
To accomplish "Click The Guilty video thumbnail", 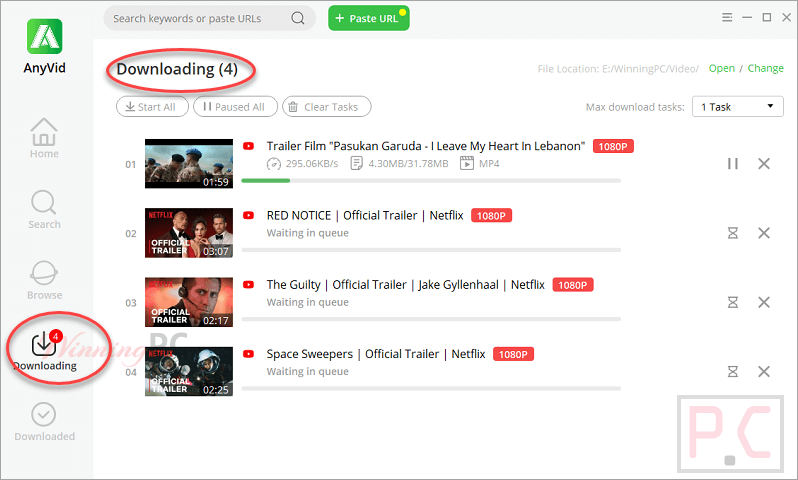I will pos(189,302).
